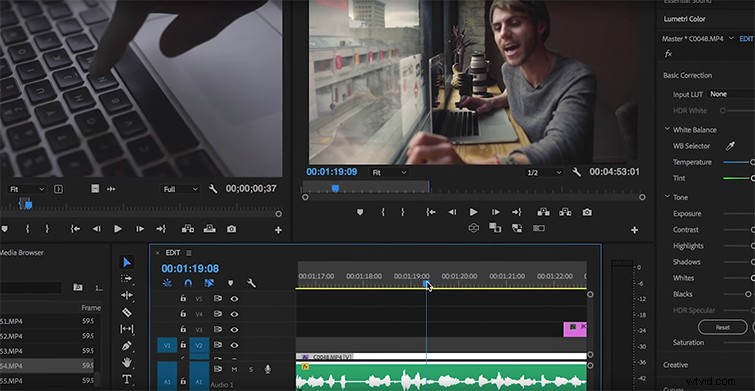The height and width of the screenshot is (391, 755).
Task: Go to In point in Program monitor
Action: [431, 212]
